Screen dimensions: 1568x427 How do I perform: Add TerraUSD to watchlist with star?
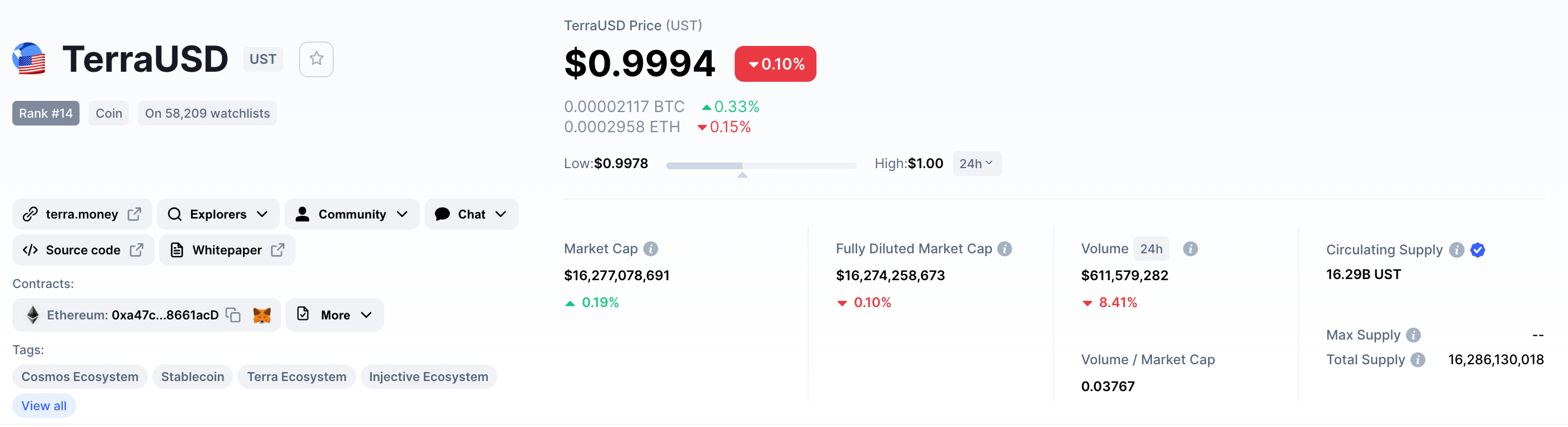[316, 59]
